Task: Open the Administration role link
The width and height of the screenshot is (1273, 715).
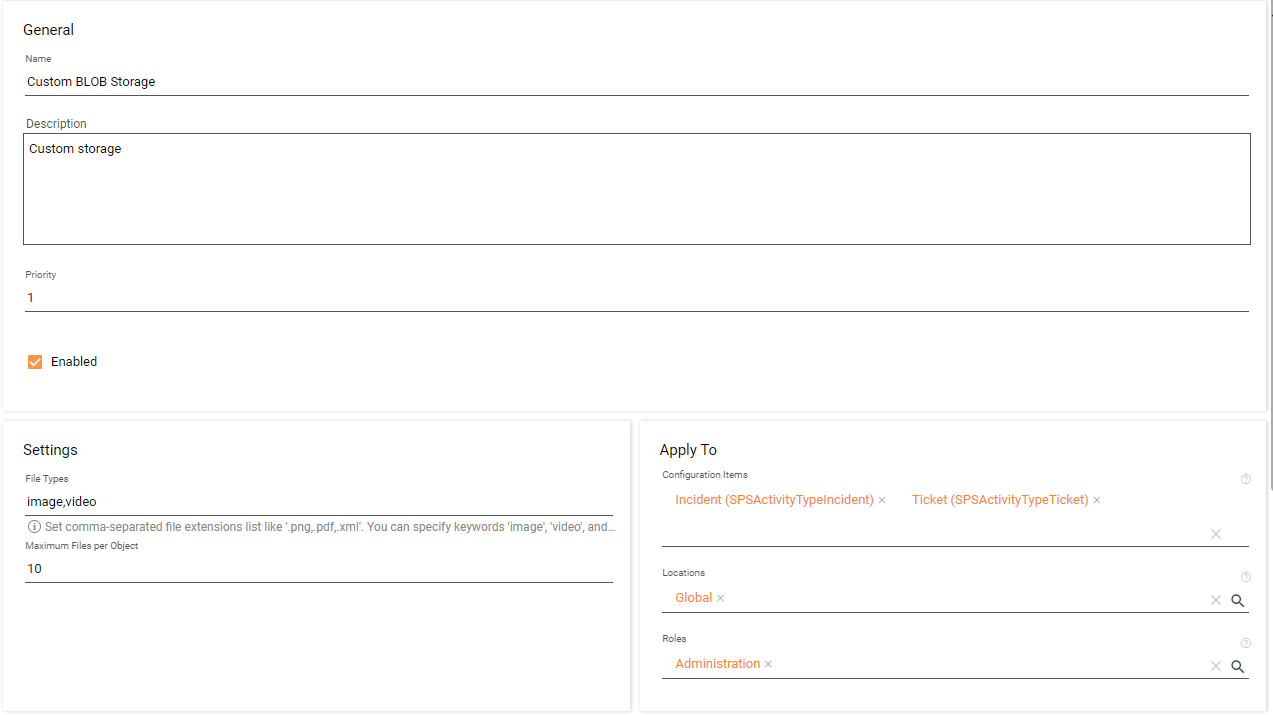Action: [717, 664]
